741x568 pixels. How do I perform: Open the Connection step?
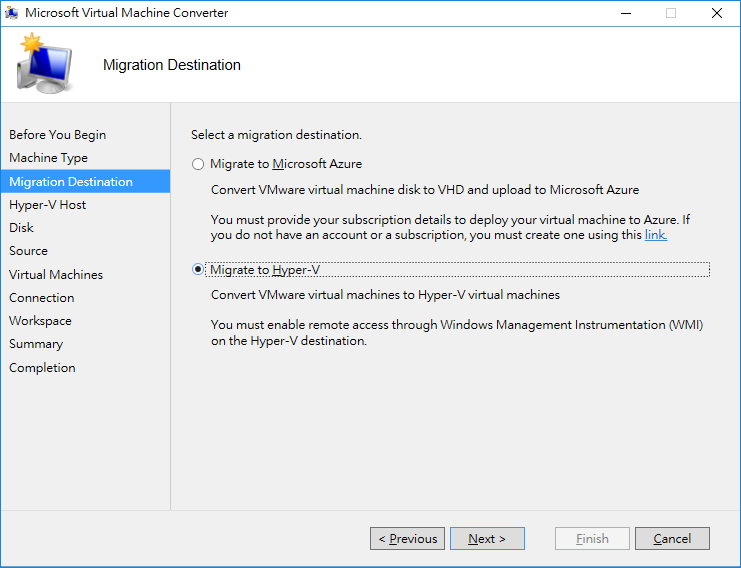42,298
